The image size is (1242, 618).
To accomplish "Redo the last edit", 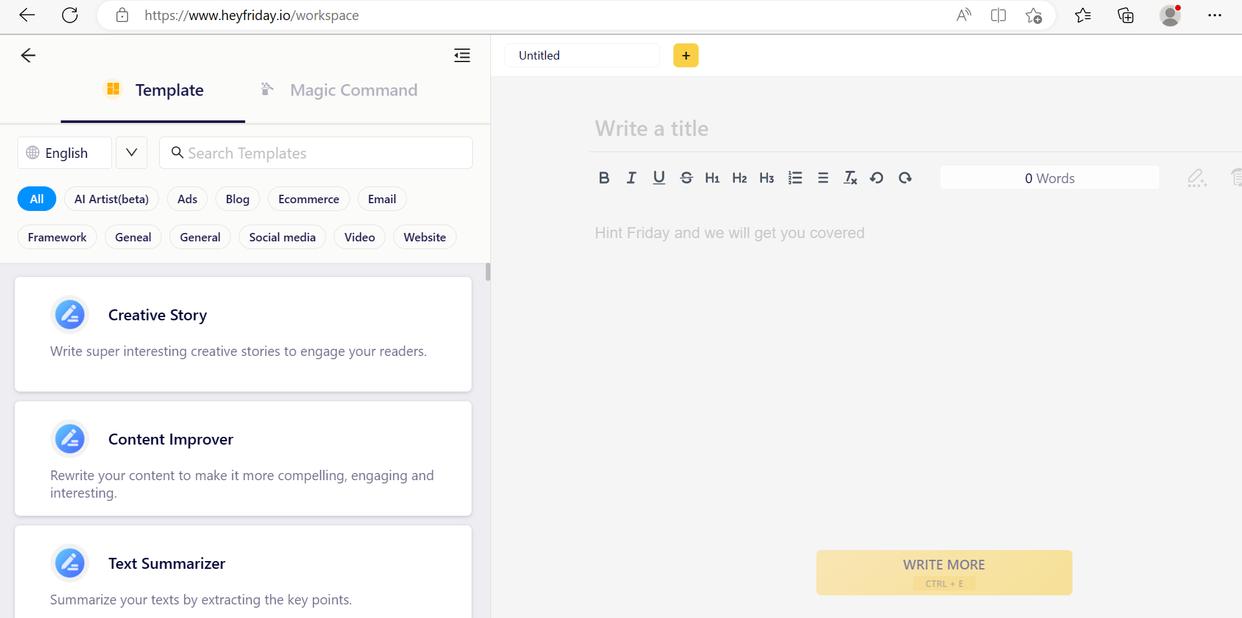I will point(905,178).
